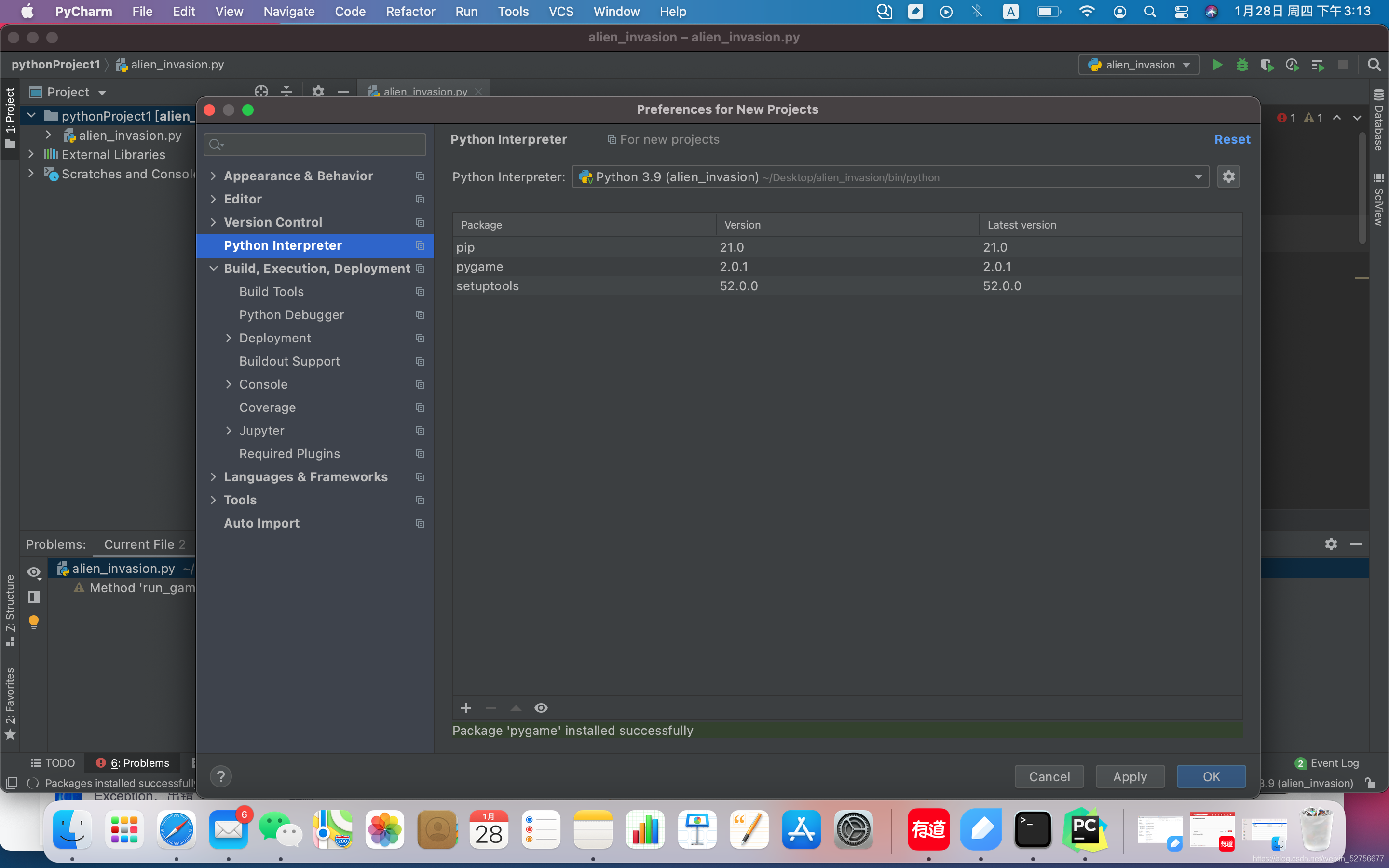This screenshot has width=1389, height=868.
Task: Collapse Build, Execution, Deployment section
Action: pos(214,269)
